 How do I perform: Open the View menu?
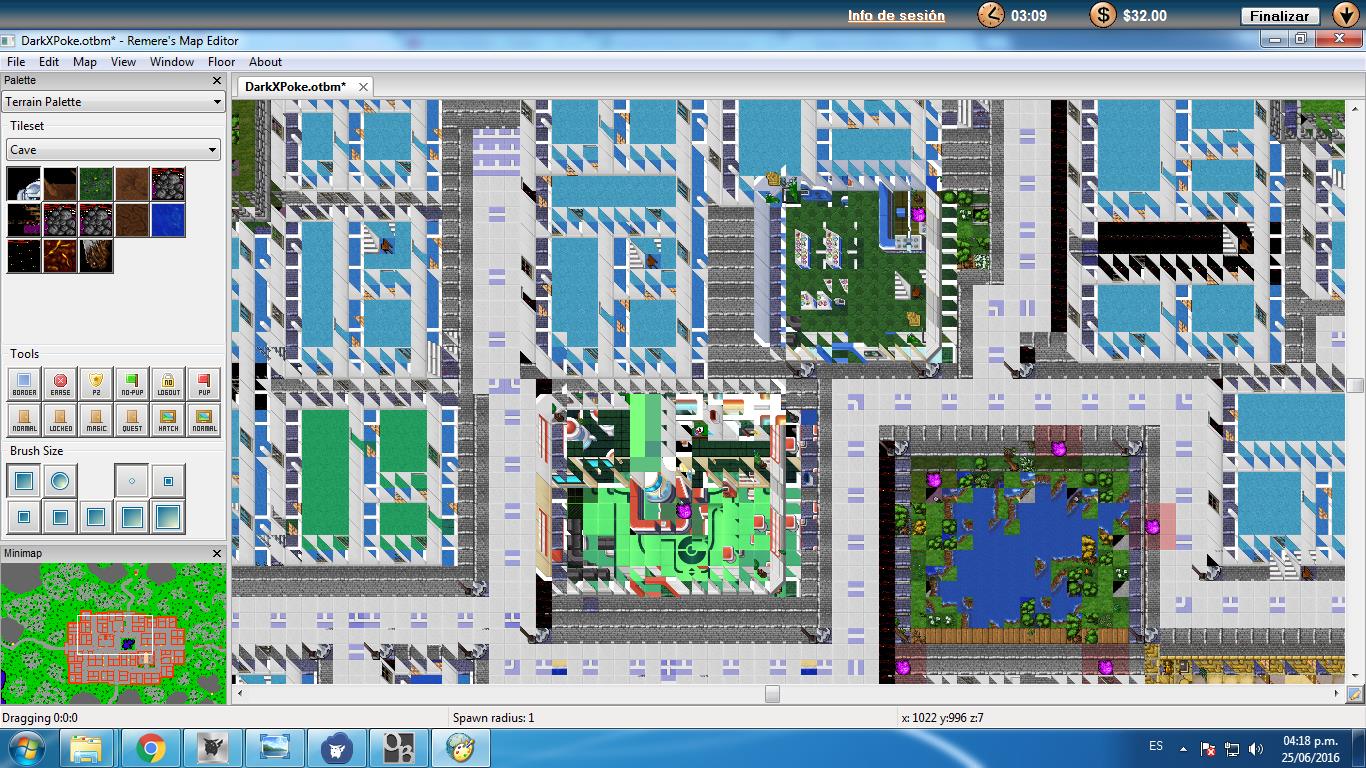point(124,62)
